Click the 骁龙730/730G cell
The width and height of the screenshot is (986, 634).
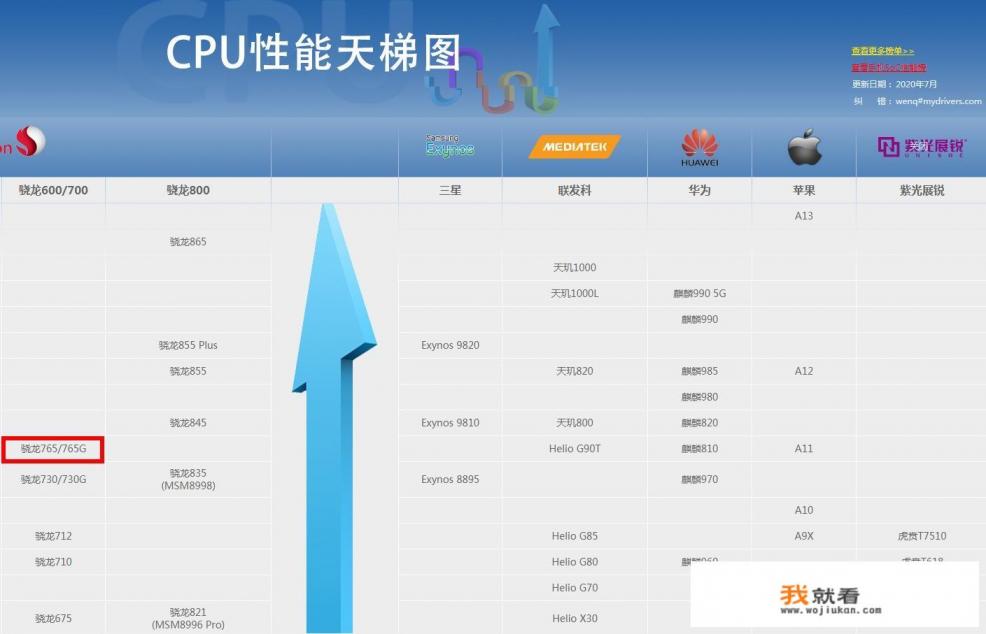pyautogui.click(x=53, y=479)
